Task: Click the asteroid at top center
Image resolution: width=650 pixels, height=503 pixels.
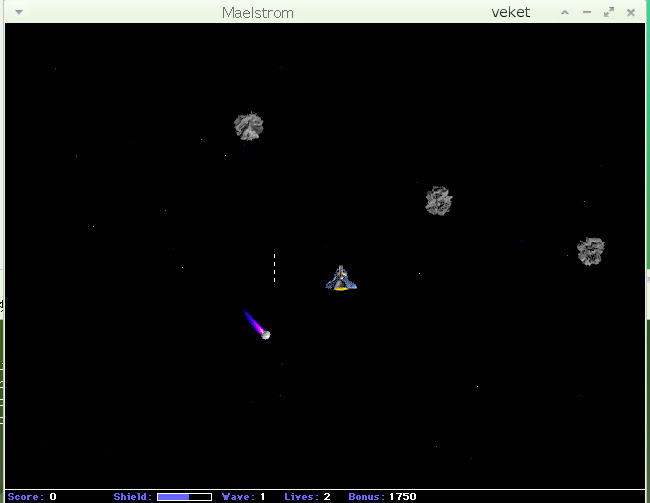Action: click(249, 126)
